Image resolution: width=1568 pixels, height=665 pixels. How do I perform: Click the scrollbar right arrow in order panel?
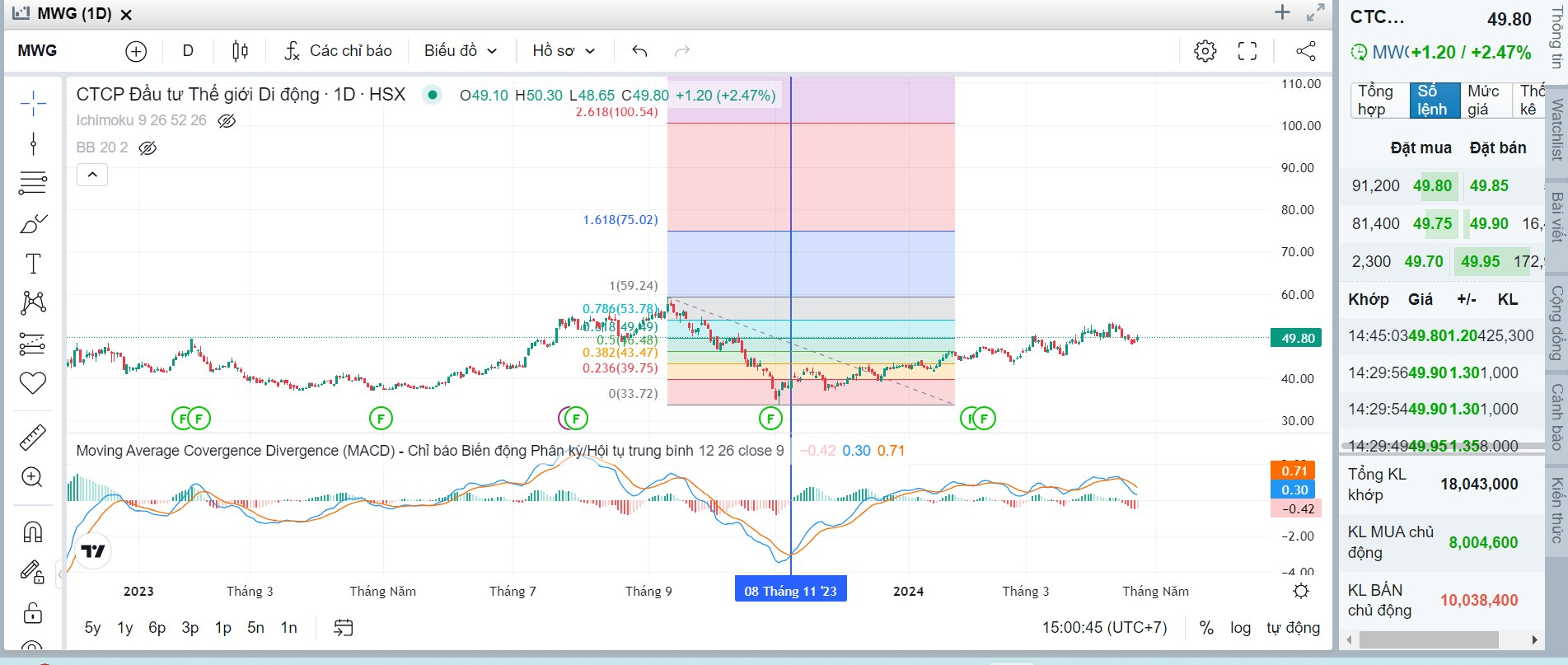click(x=1534, y=640)
